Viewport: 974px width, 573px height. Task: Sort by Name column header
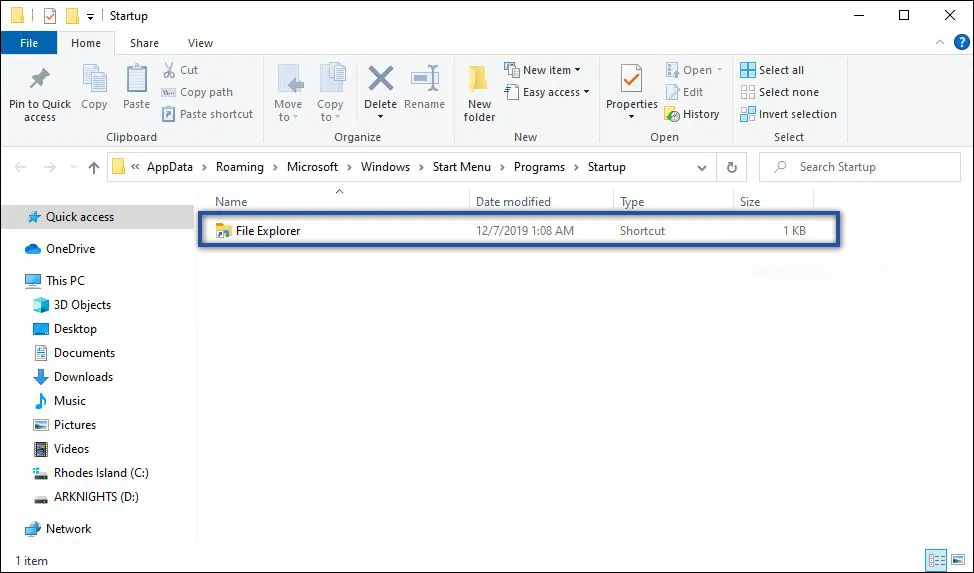(231, 202)
